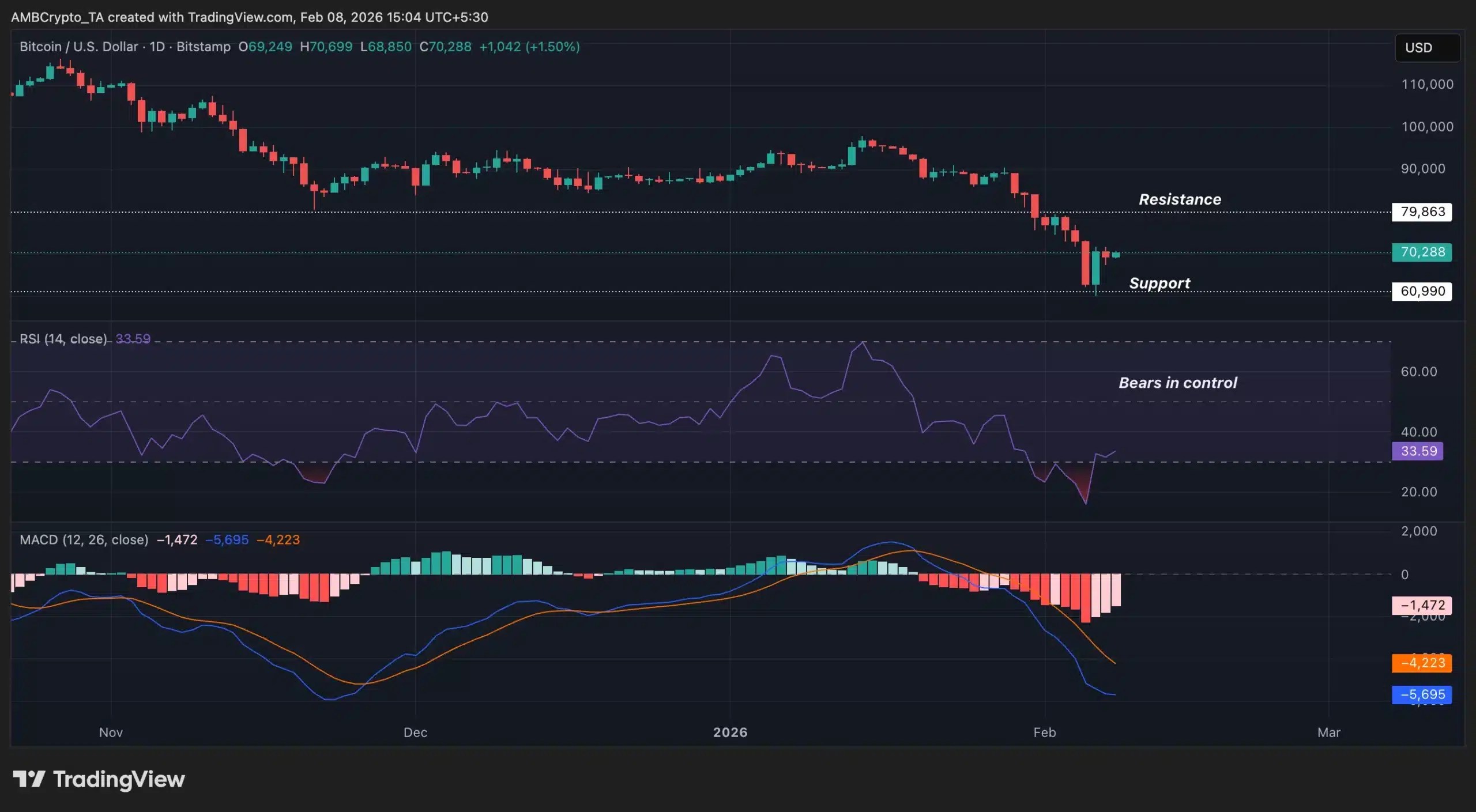Select the resistance price label 79,863

[x=1421, y=212]
